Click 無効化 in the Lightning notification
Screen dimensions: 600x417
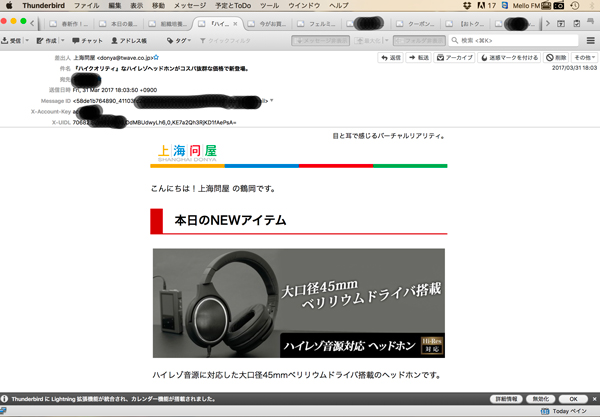click(x=540, y=398)
